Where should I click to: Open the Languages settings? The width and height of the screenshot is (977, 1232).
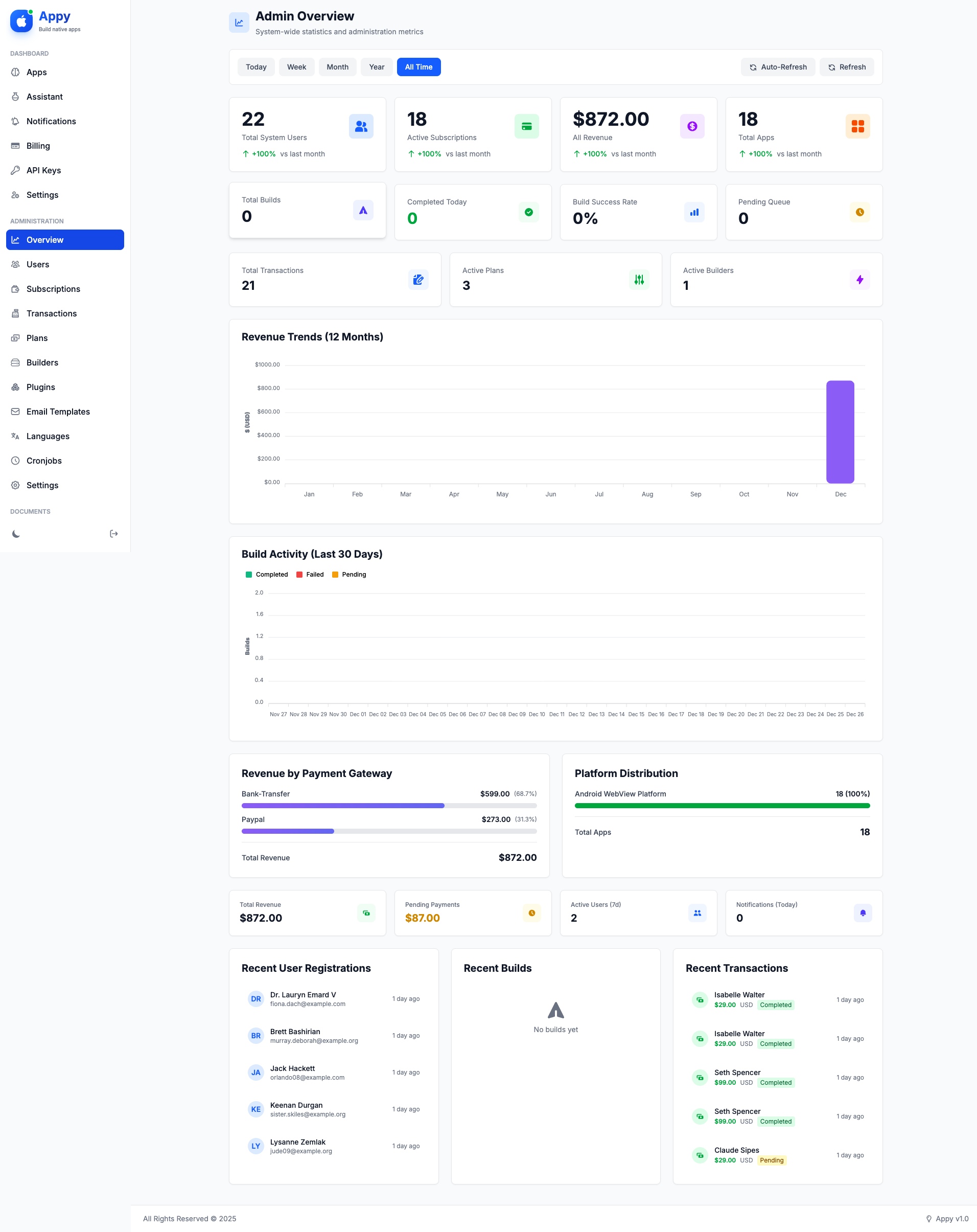point(48,436)
